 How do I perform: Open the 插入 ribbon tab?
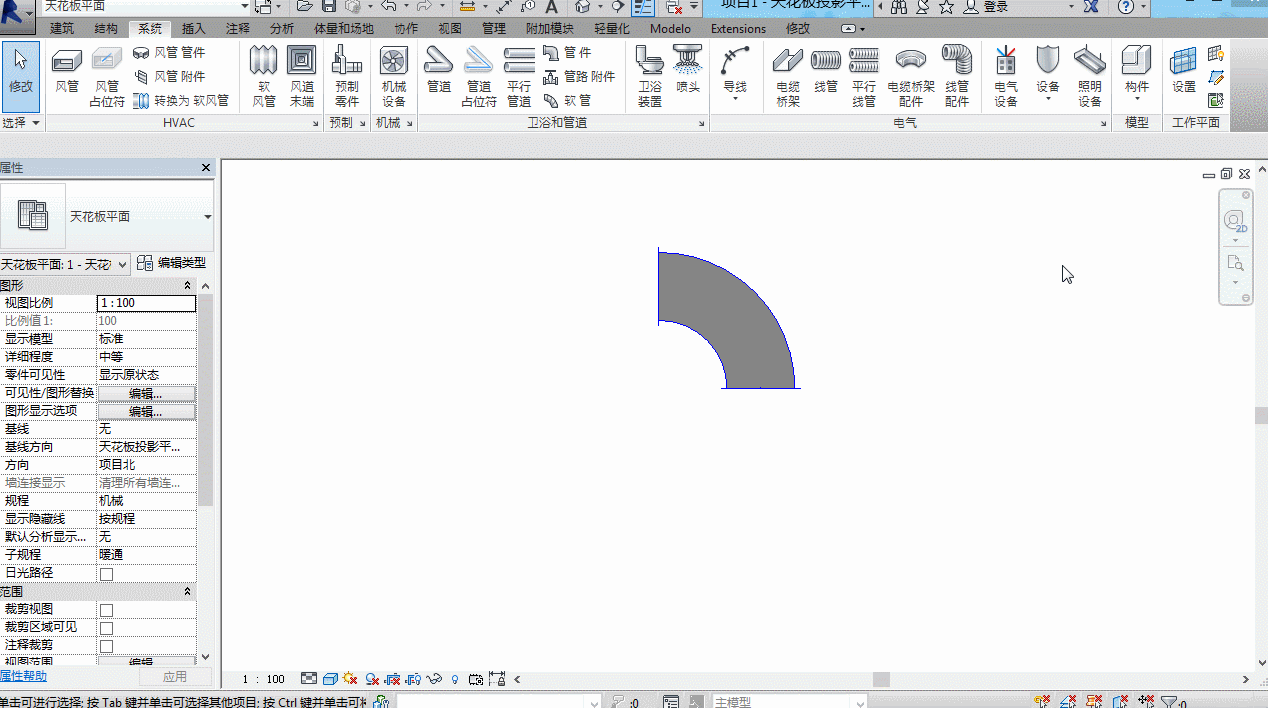coord(194,29)
